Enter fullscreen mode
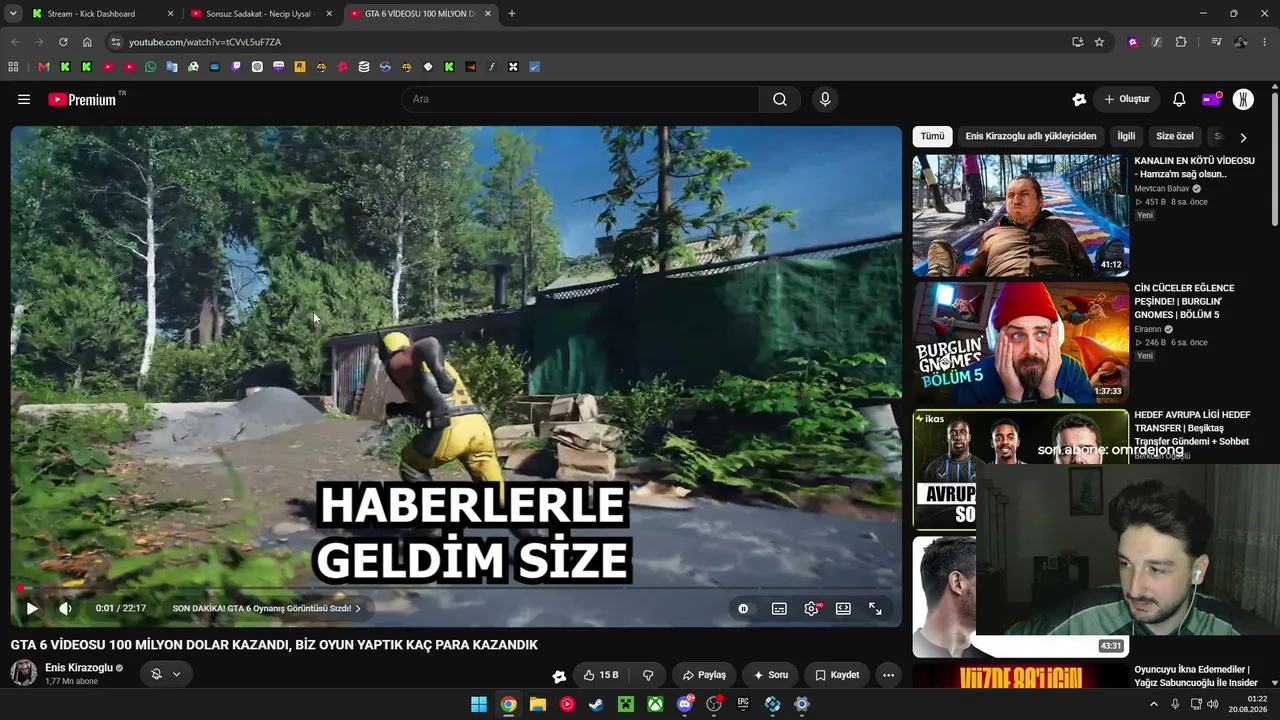The height and width of the screenshot is (720, 1280). coord(875,608)
